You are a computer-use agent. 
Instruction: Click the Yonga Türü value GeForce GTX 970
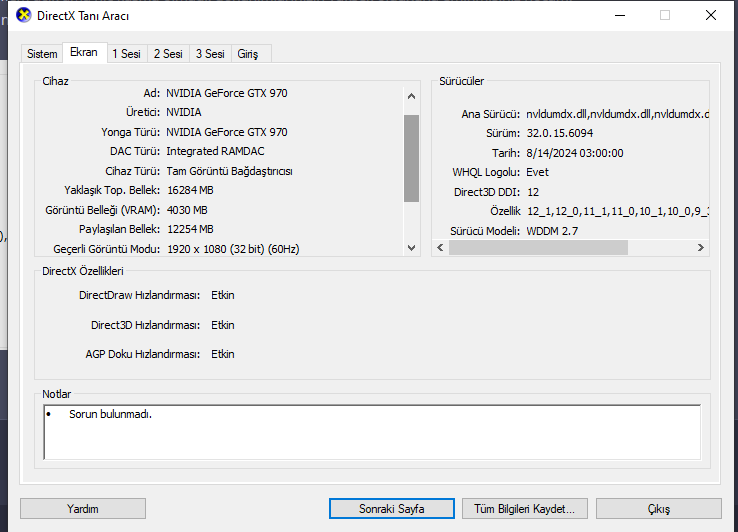point(227,132)
